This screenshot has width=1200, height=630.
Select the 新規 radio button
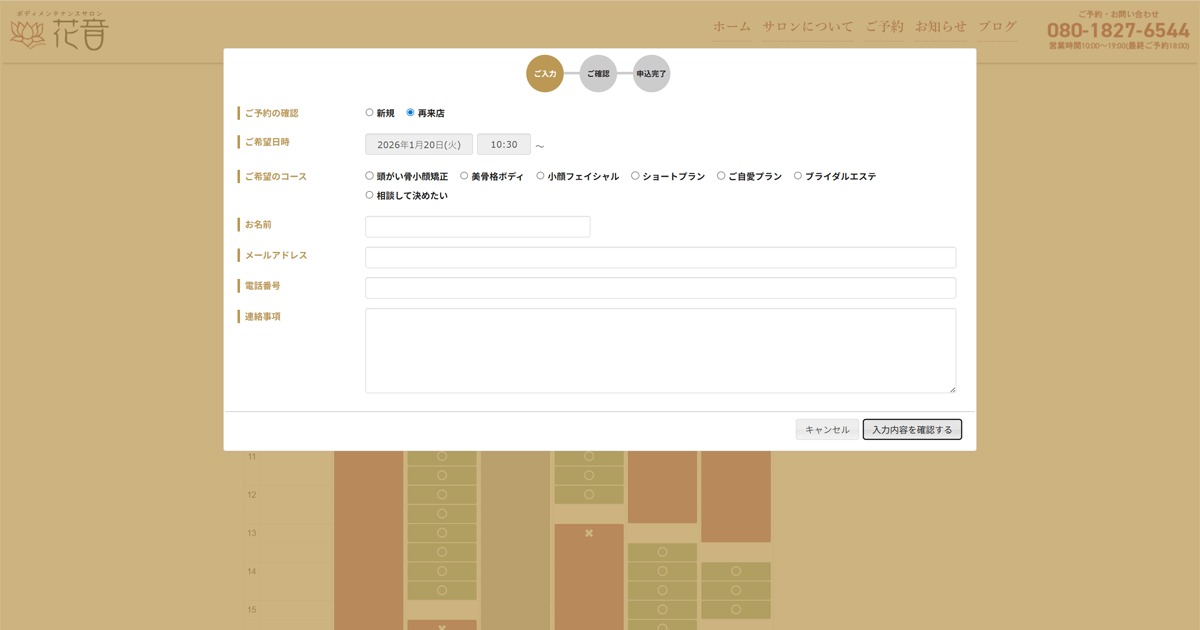(370, 113)
